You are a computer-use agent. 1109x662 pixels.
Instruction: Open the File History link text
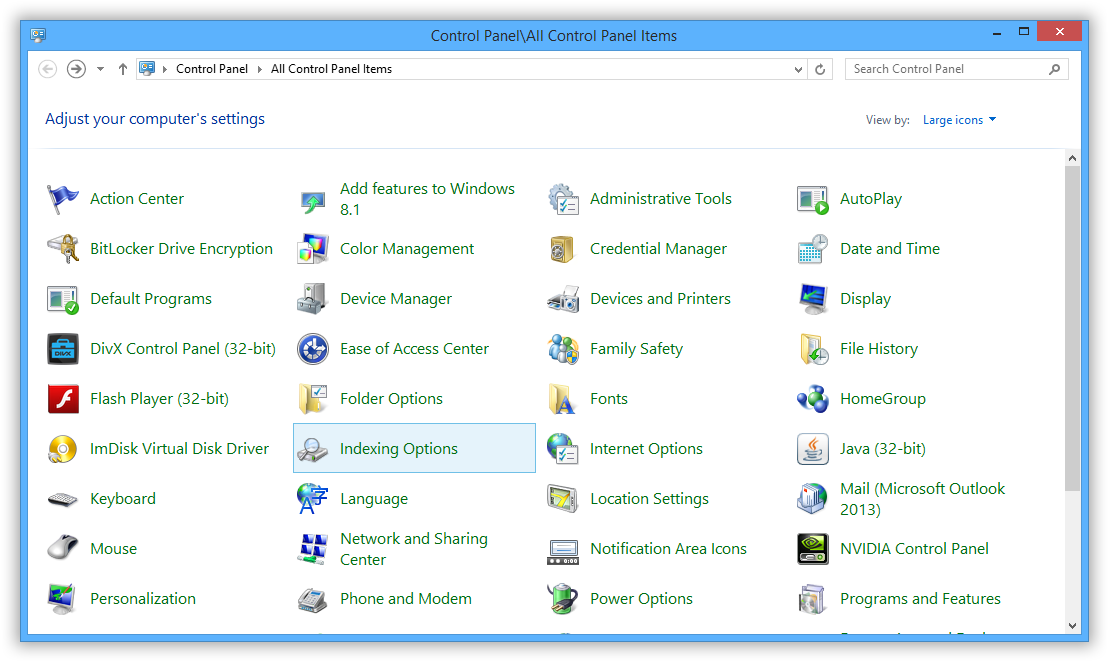click(878, 349)
